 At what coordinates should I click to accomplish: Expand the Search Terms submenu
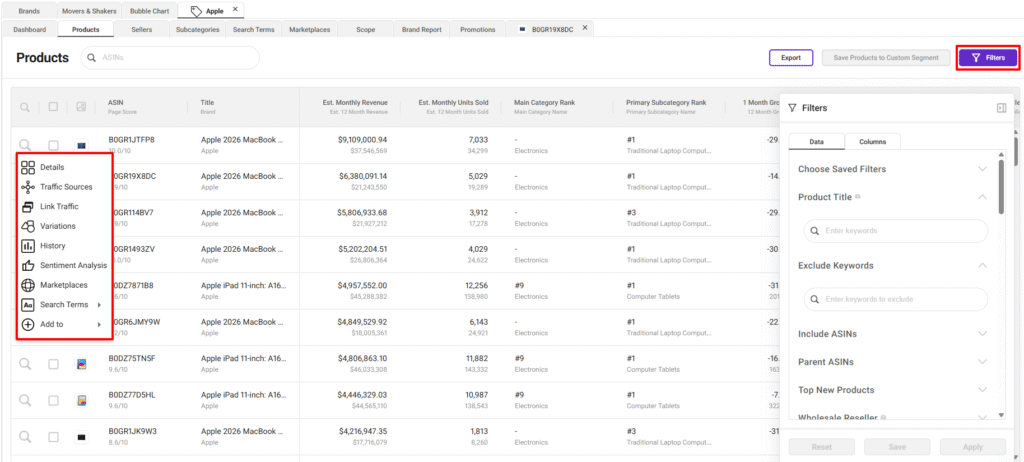coord(63,305)
